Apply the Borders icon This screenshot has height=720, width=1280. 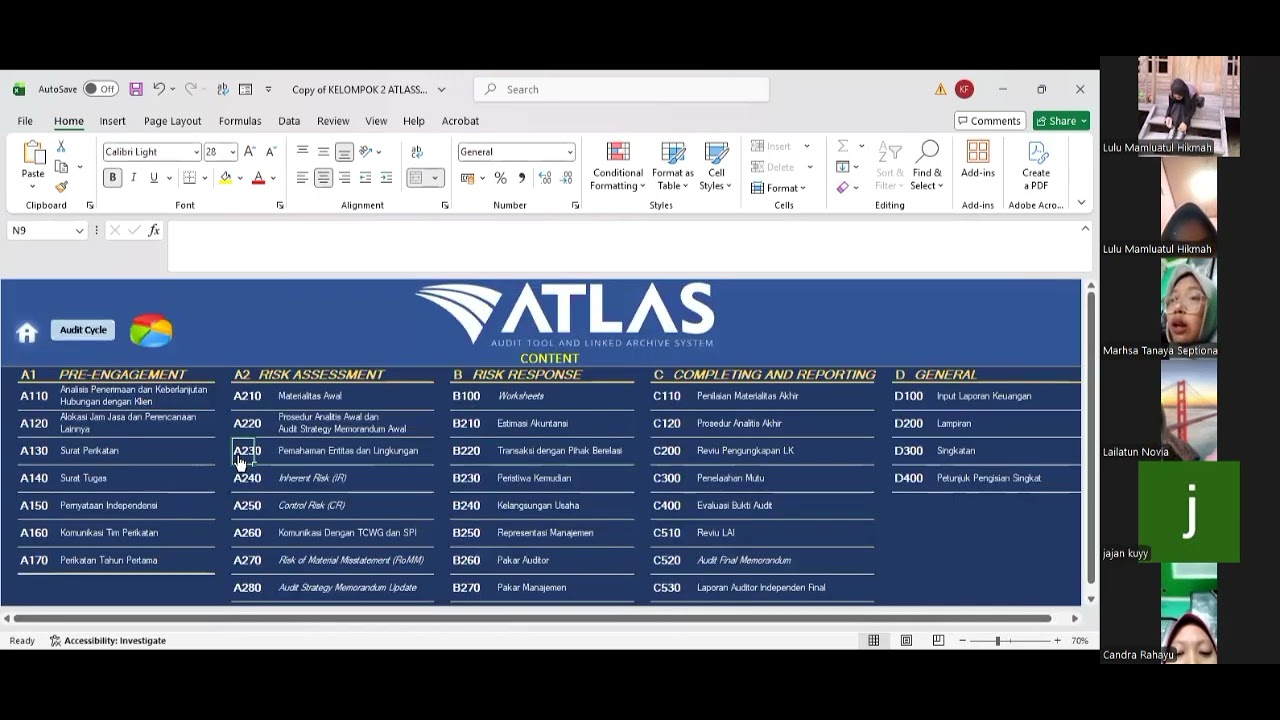pyautogui.click(x=190, y=178)
